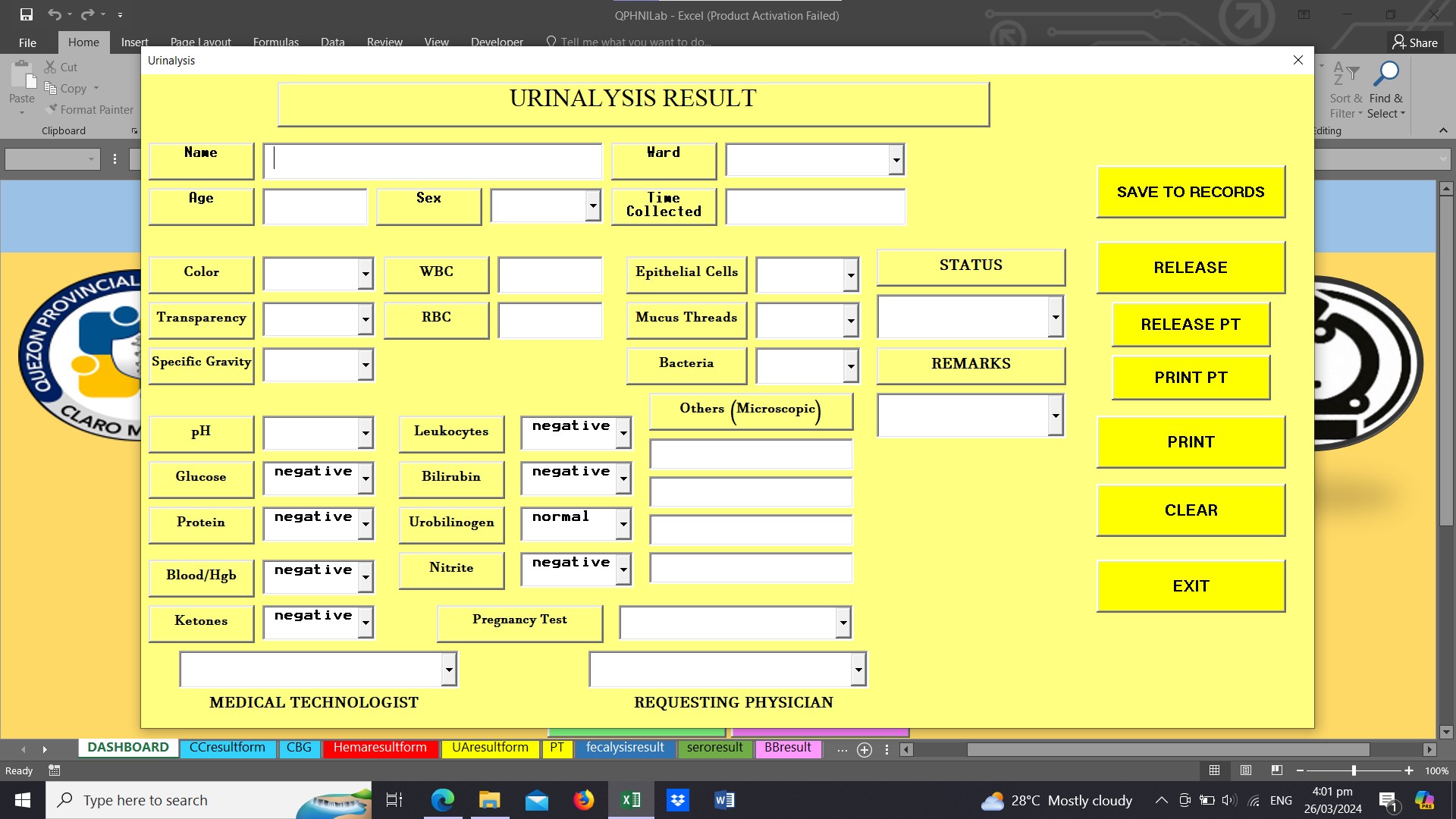Open Find & Select magnifier icon
Image resolution: width=1456 pixels, height=819 pixels.
coord(1387,74)
